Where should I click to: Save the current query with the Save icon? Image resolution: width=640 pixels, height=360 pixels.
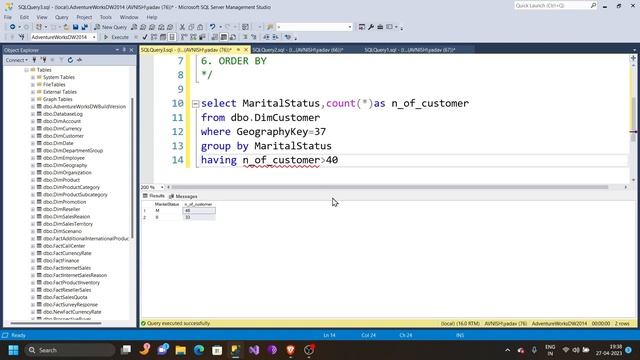click(x=76, y=27)
